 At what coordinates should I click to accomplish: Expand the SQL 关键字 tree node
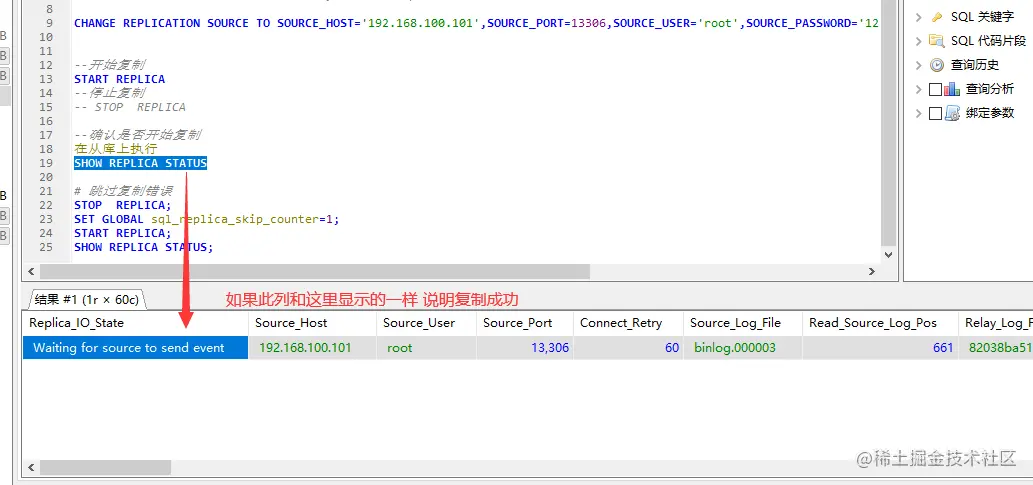pos(919,17)
